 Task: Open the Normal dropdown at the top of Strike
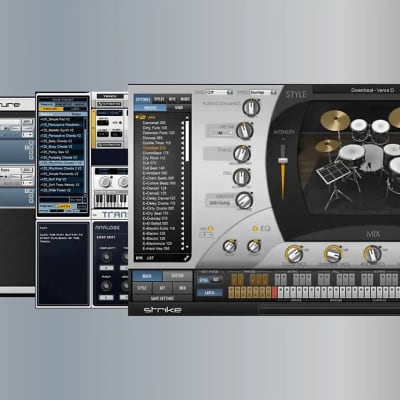click(263, 92)
